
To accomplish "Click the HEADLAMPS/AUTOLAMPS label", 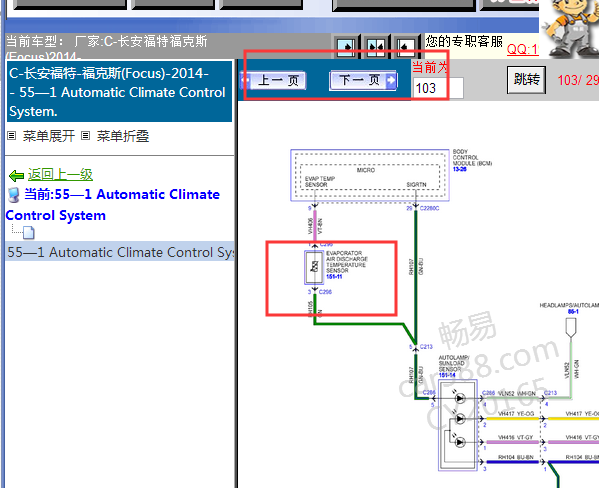I will point(569,305).
